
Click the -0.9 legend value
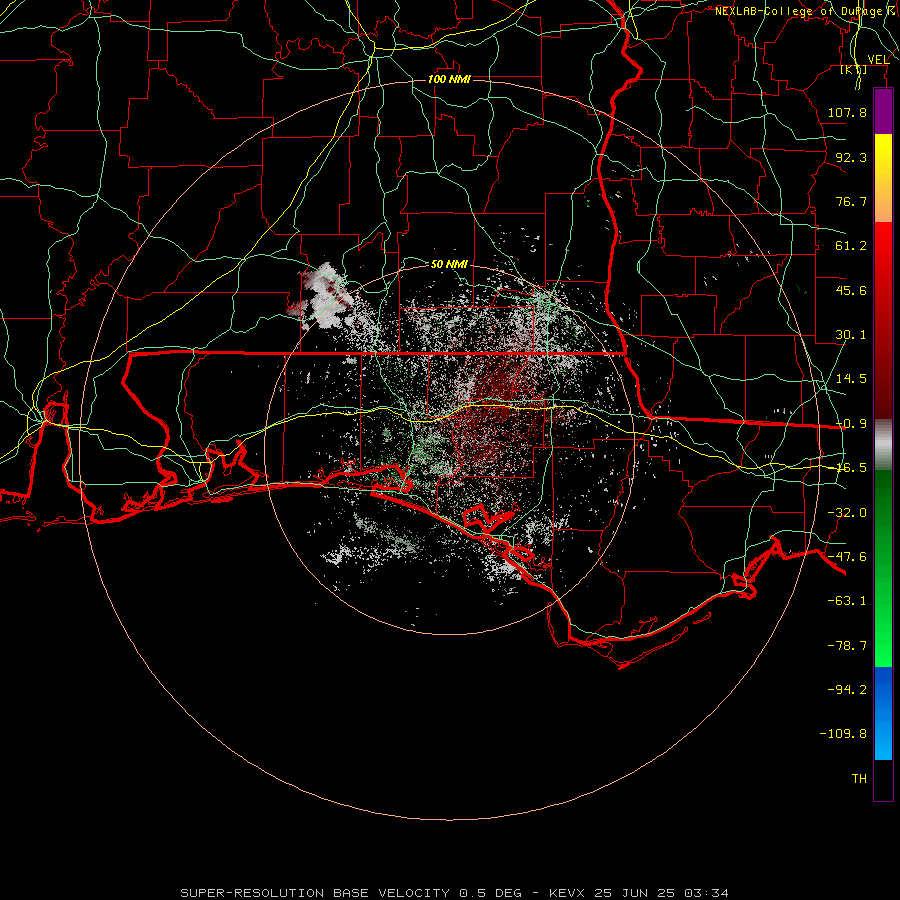point(851,424)
